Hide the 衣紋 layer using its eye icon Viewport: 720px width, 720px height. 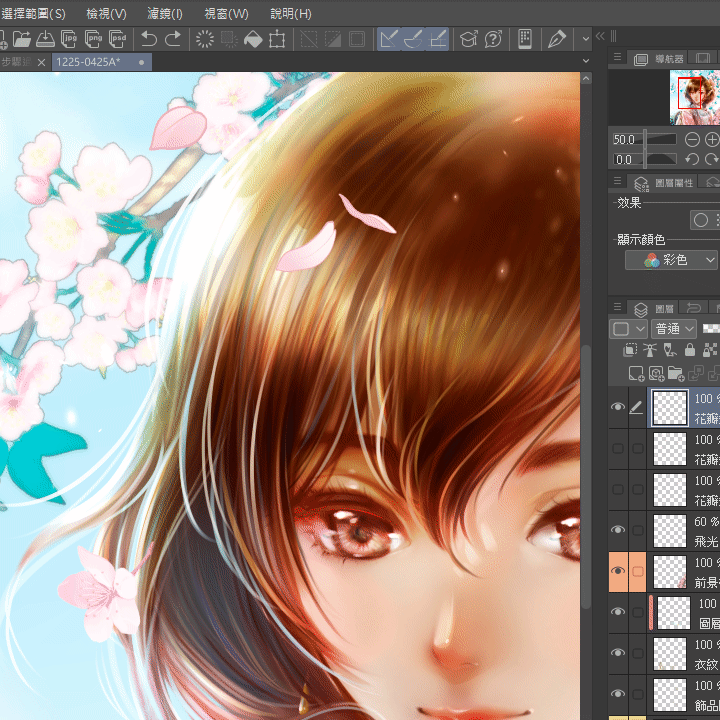pos(618,652)
